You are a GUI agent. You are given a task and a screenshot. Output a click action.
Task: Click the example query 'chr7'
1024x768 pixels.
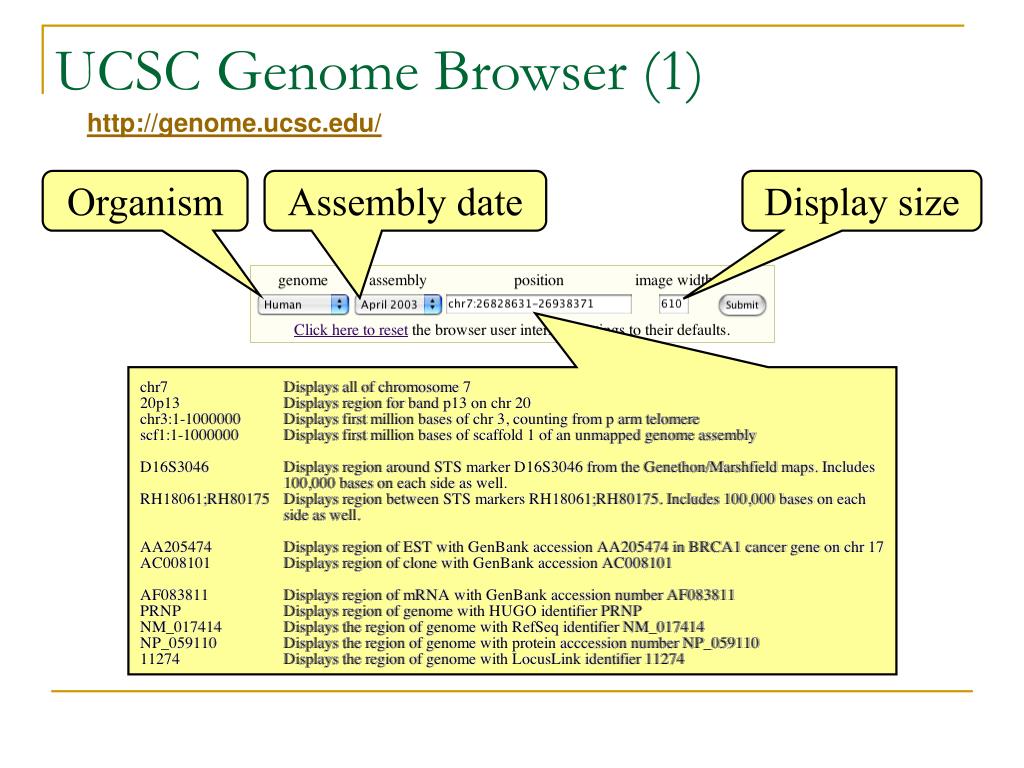(153, 387)
